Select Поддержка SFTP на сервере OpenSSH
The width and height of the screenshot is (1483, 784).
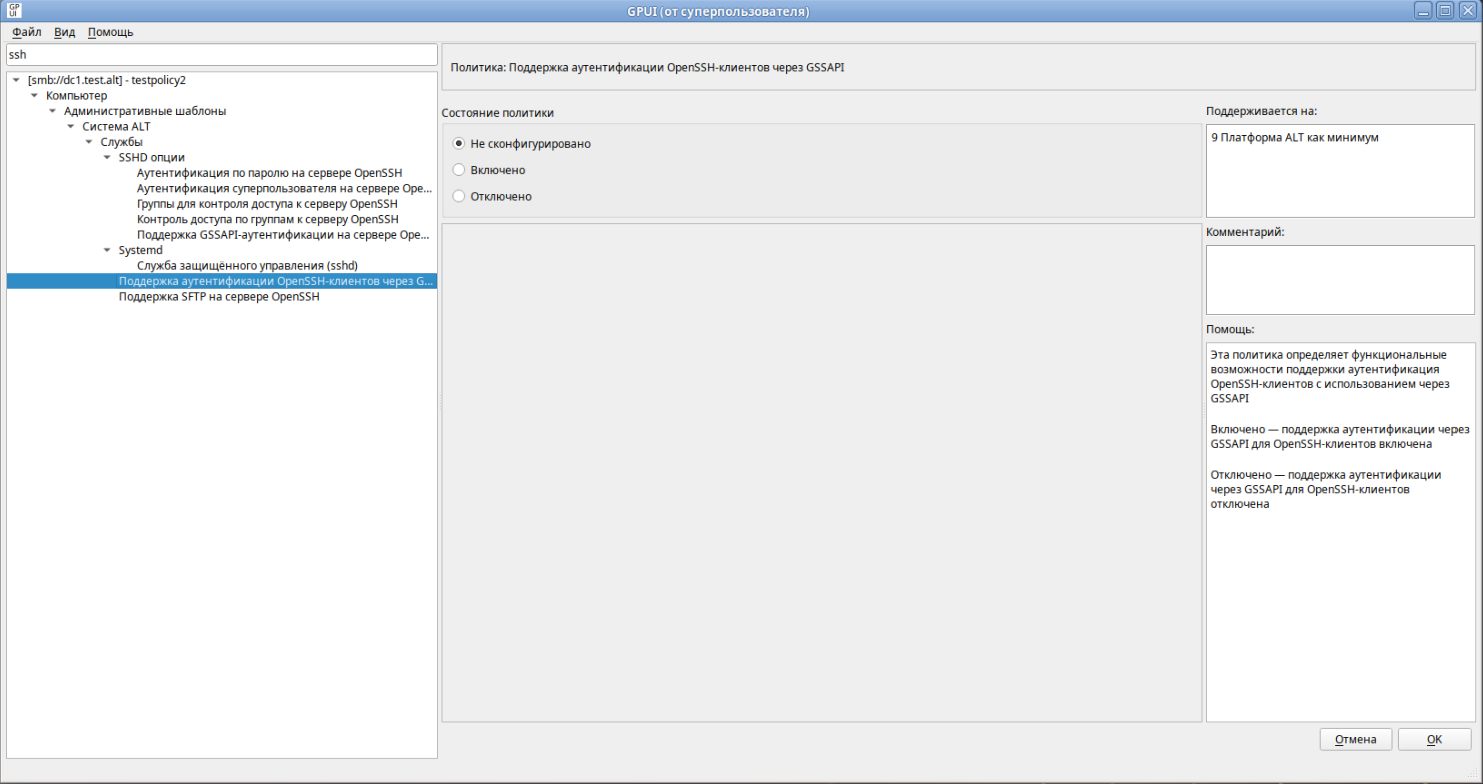tap(219, 297)
